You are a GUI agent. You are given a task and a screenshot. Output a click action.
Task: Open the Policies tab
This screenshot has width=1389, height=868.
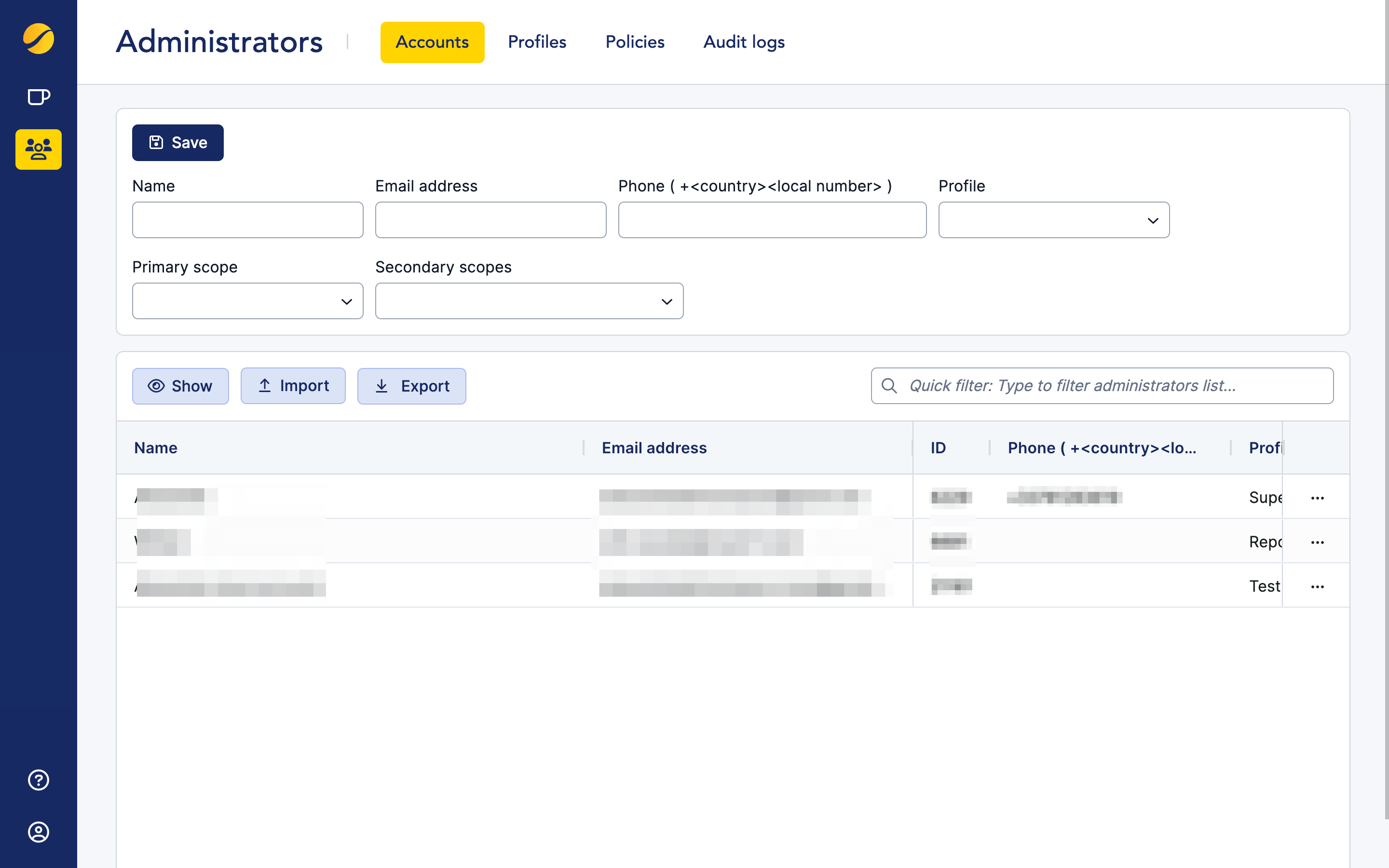[x=635, y=42]
